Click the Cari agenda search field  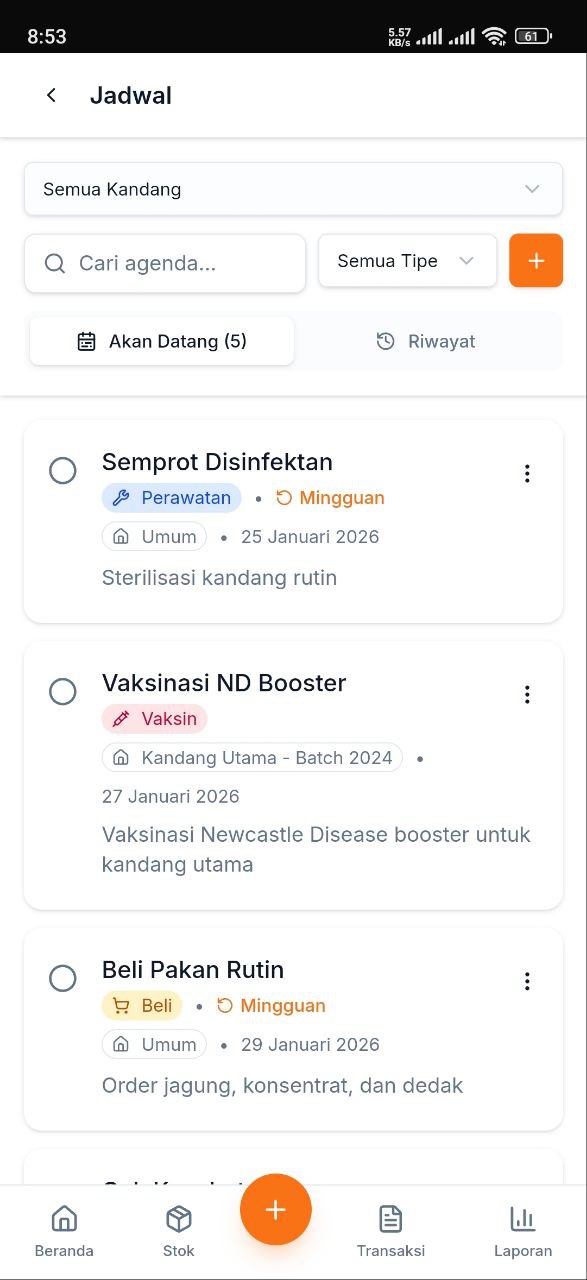[x=165, y=263]
